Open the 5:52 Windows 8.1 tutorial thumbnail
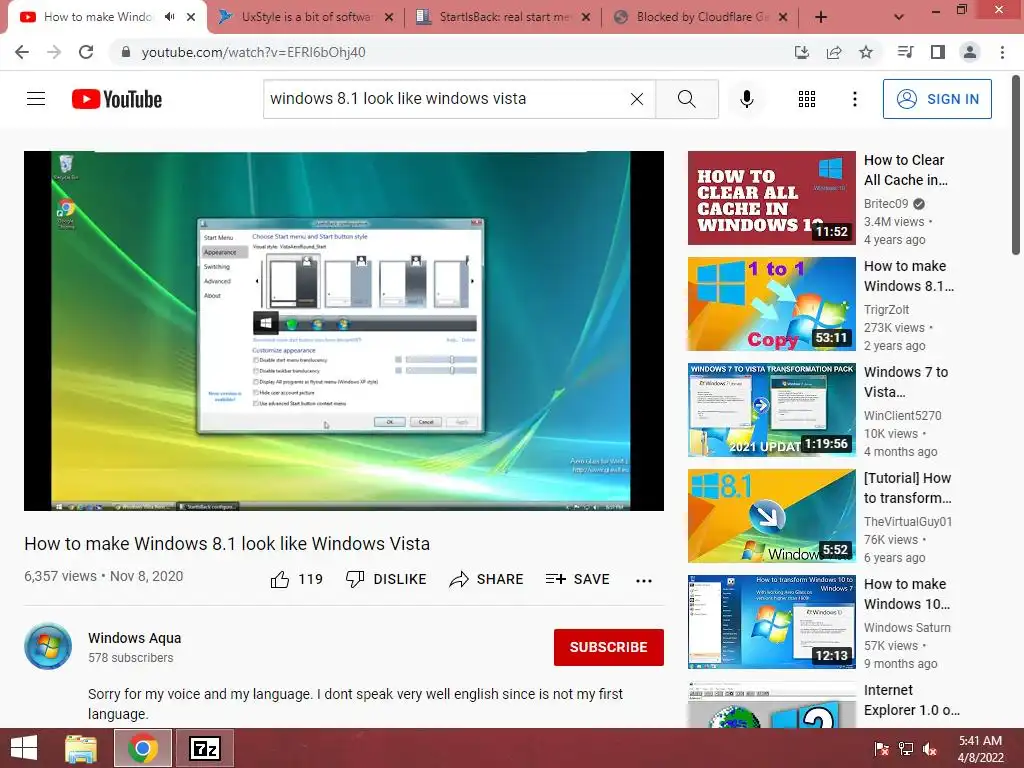This screenshot has height=768, width=1024. pos(771,516)
